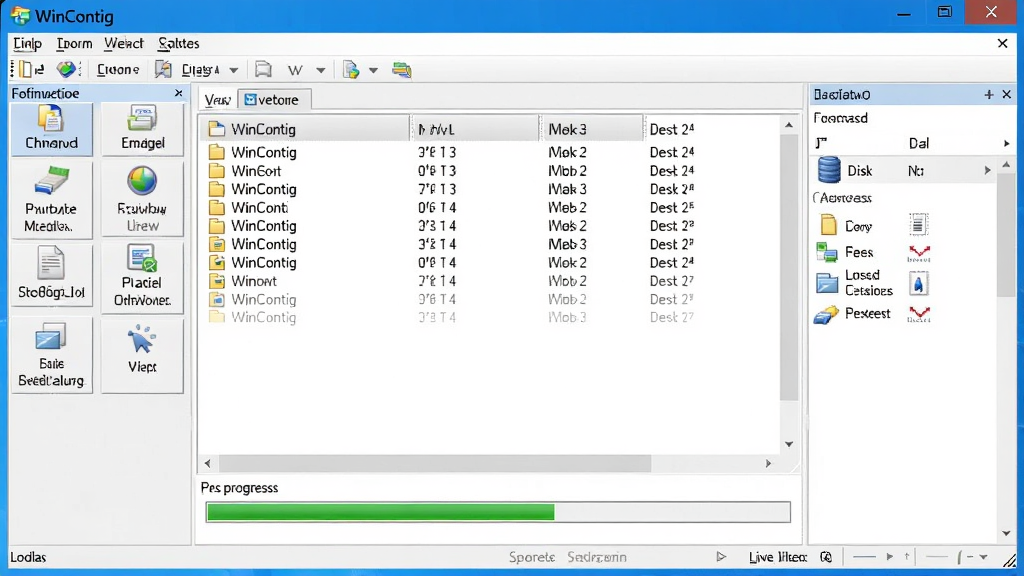Click the document icon next to Cony
1024x576 pixels.
pyautogui.click(x=918, y=225)
